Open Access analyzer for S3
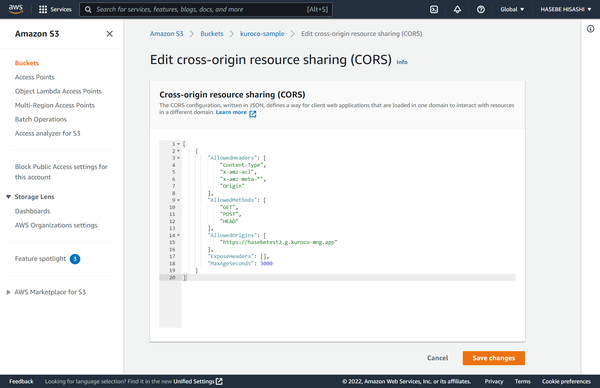 (47, 133)
